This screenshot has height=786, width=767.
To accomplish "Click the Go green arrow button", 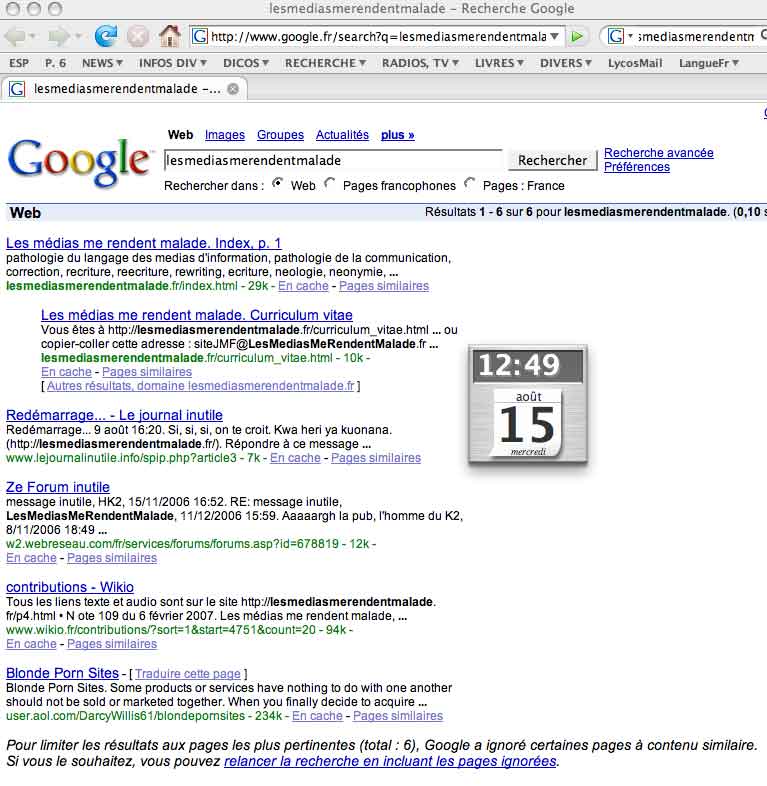I will (577, 36).
